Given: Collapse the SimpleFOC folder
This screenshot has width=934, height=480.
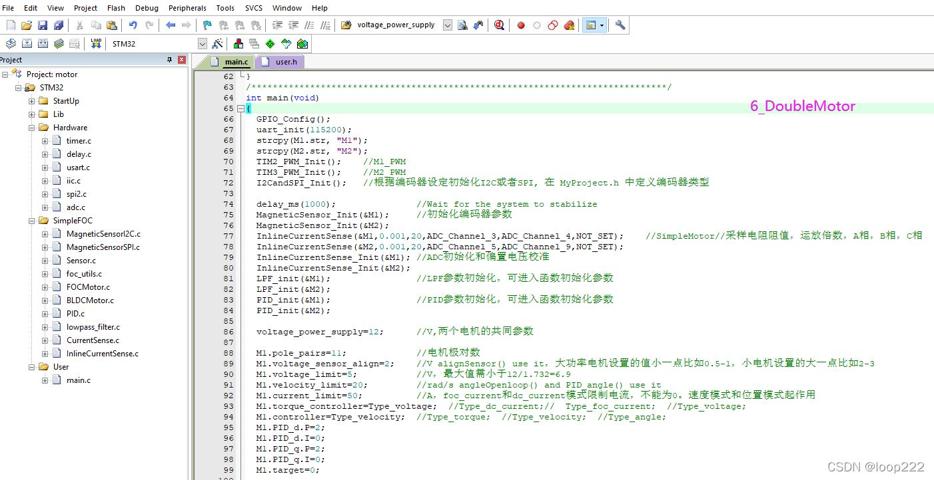Looking at the screenshot, I should point(32,220).
